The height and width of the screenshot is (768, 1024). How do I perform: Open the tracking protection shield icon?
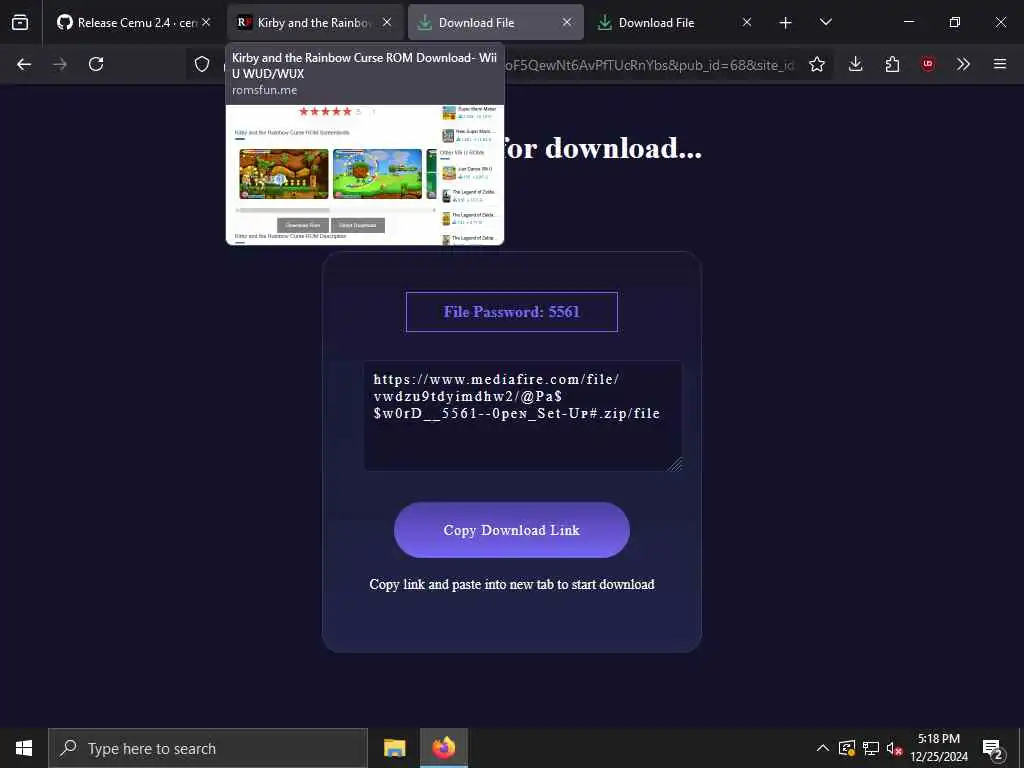pos(202,64)
